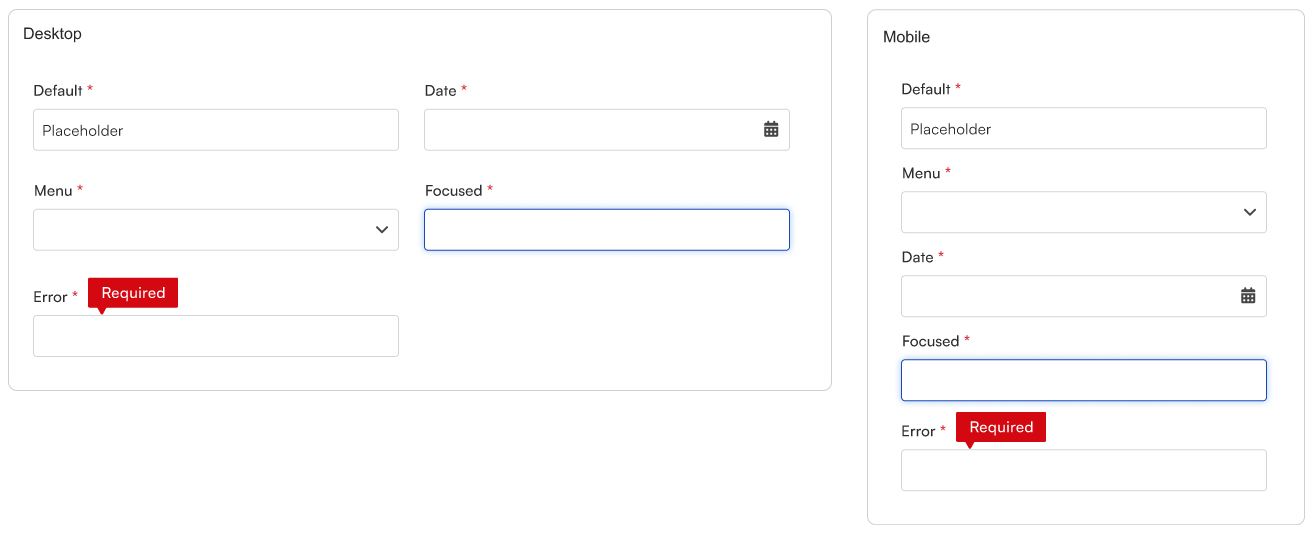Open the Desktop Date calendar icon

[x=771, y=129]
